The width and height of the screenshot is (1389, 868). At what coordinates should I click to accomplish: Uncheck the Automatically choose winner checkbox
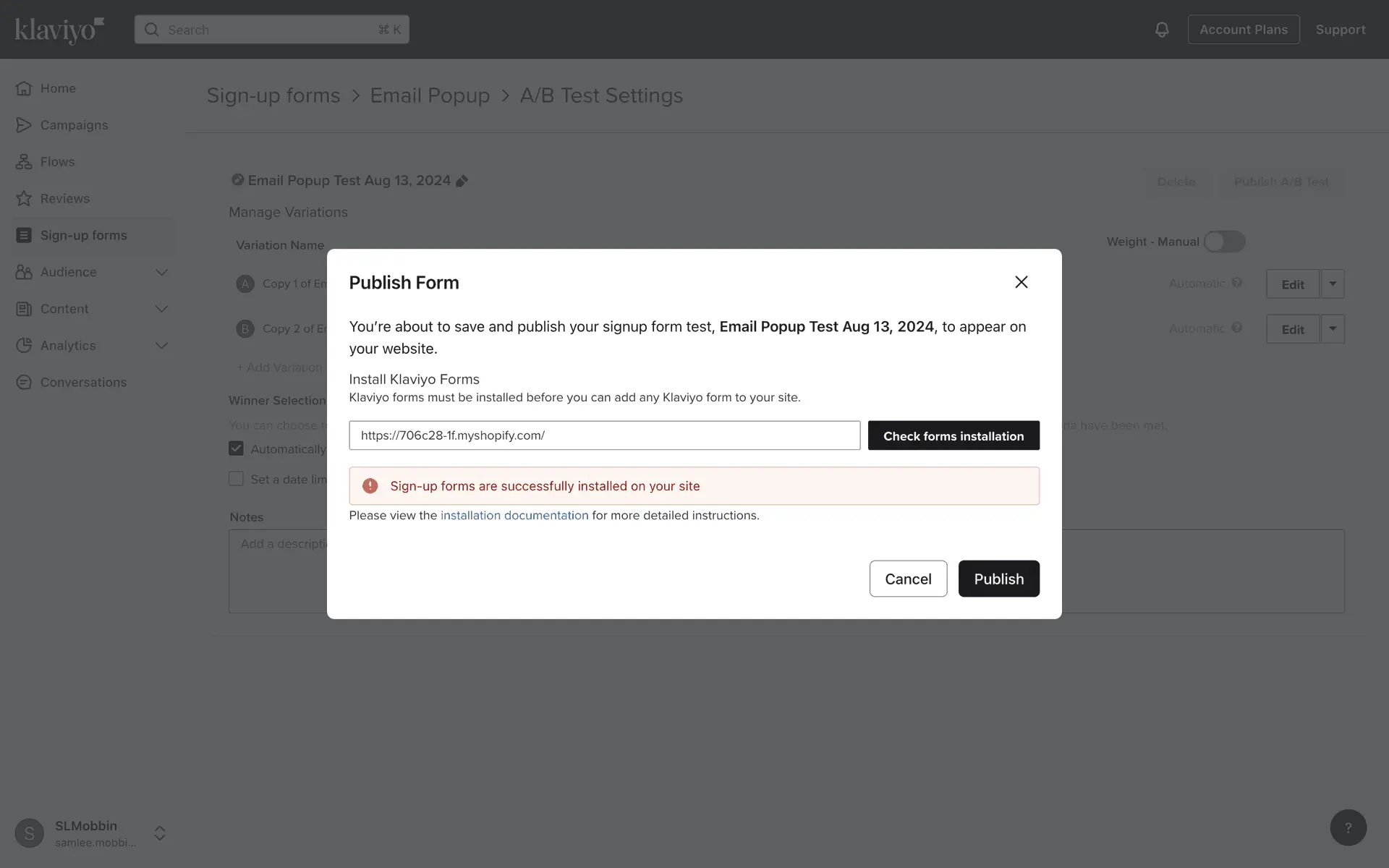tap(236, 448)
